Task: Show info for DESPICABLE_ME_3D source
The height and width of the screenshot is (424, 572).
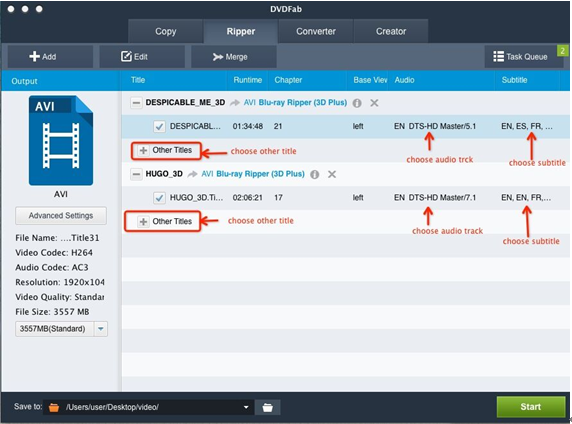Action: [357, 103]
